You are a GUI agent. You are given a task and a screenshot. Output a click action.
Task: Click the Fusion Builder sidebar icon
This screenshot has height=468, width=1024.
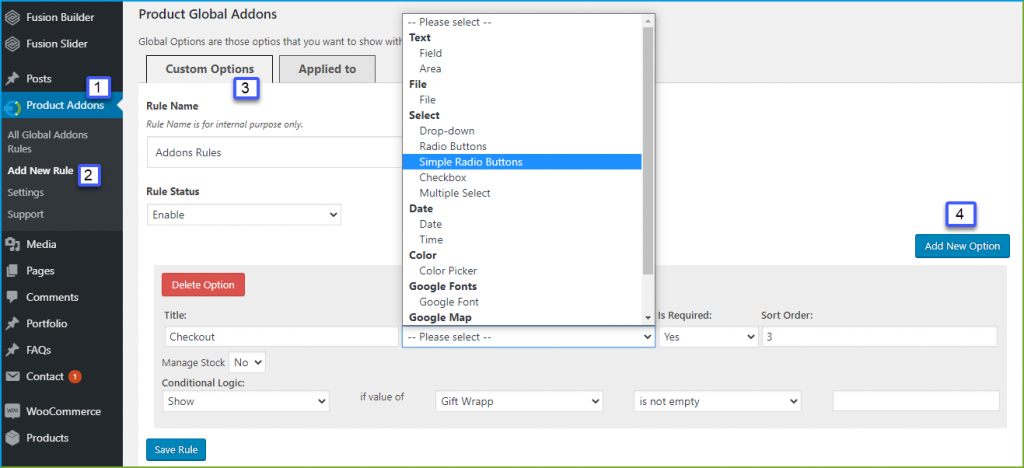pos(11,18)
